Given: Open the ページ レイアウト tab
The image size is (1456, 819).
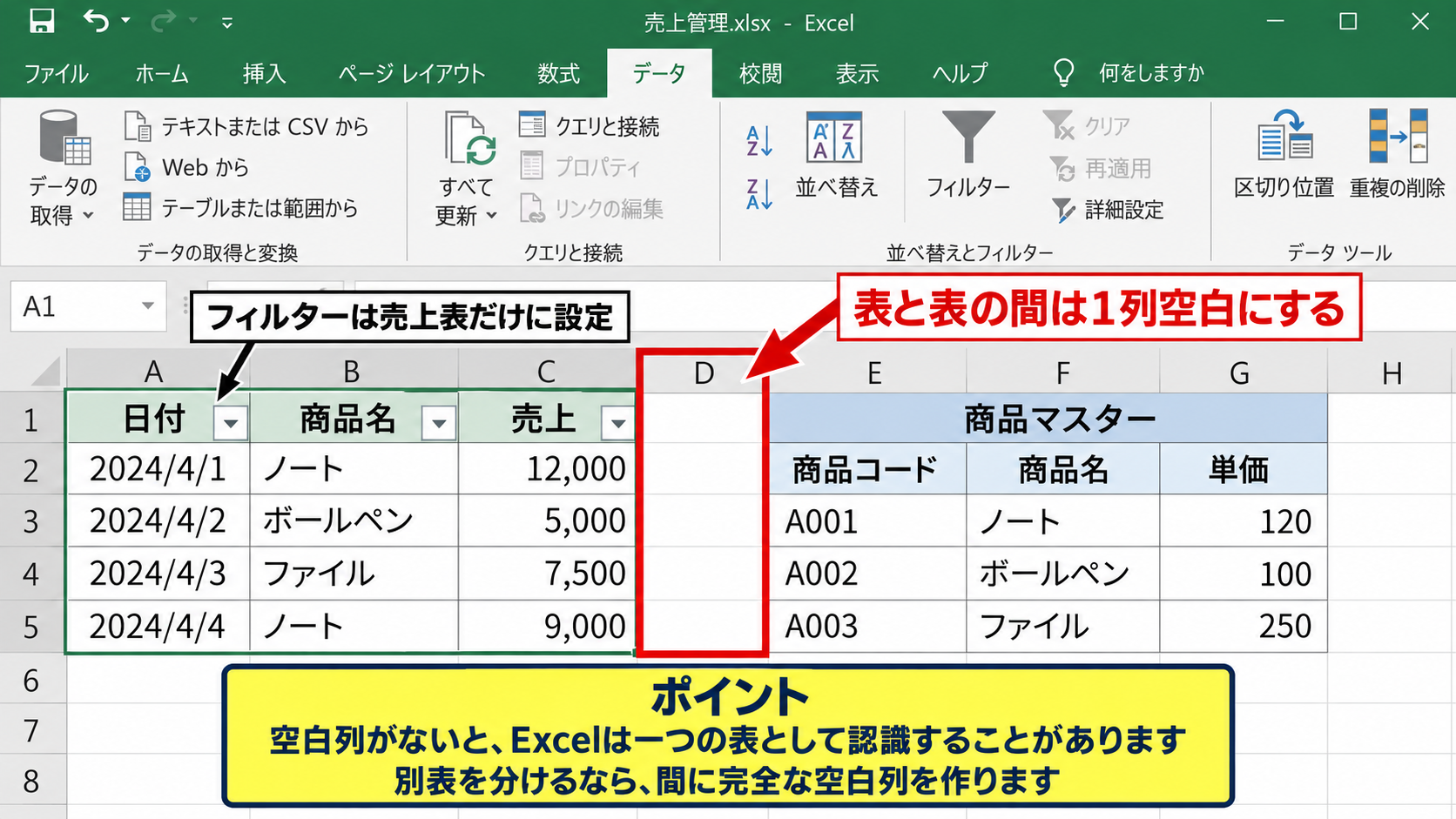Looking at the screenshot, I should (412, 73).
